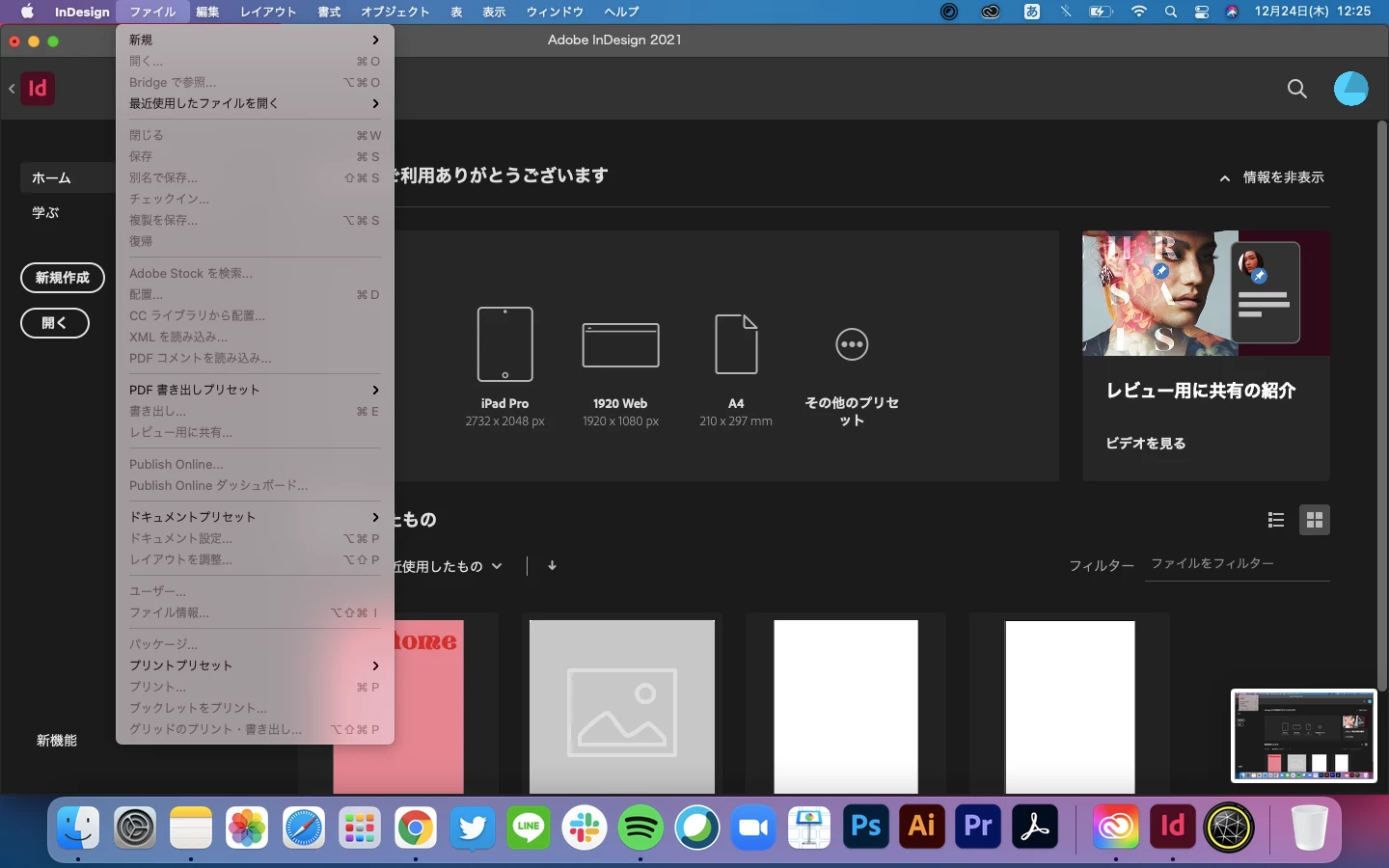Click the InDesign Id home logo
Image resolution: width=1389 pixels, height=868 pixels.
tap(37, 89)
